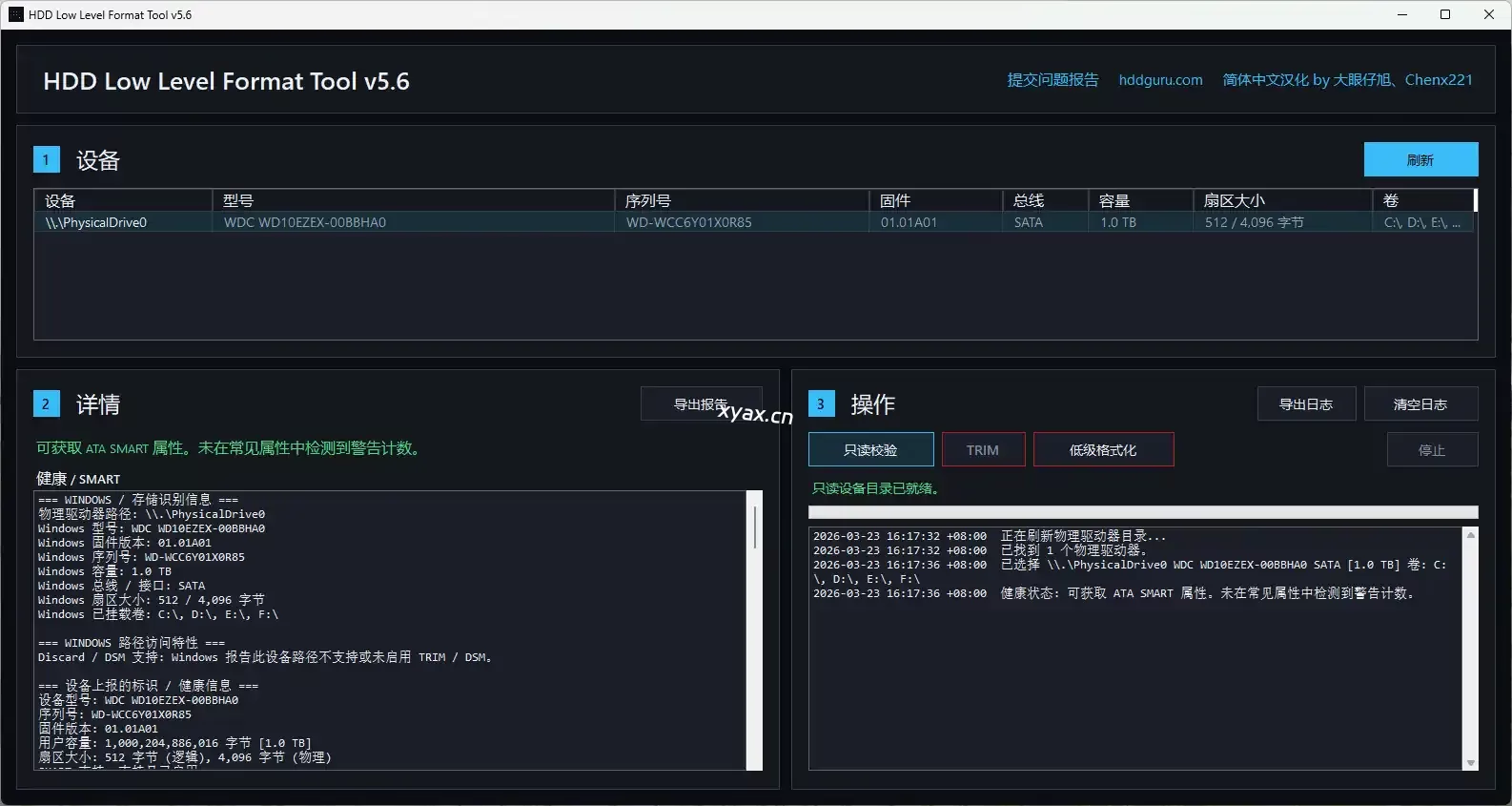Image resolution: width=1512 pixels, height=806 pixels.
Task: Click the 物理驱动器路径 line
Action: [x=152, y=514]
